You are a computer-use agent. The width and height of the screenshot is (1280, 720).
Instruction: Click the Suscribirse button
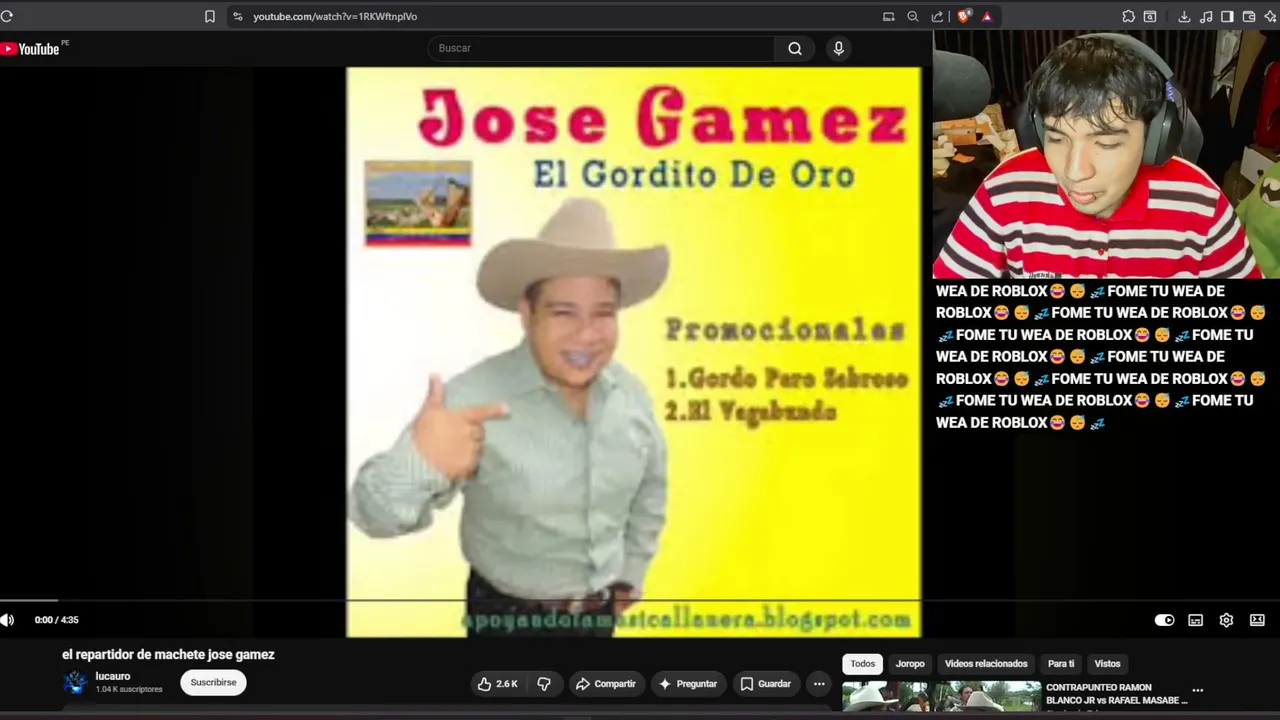tap(213, 682)
